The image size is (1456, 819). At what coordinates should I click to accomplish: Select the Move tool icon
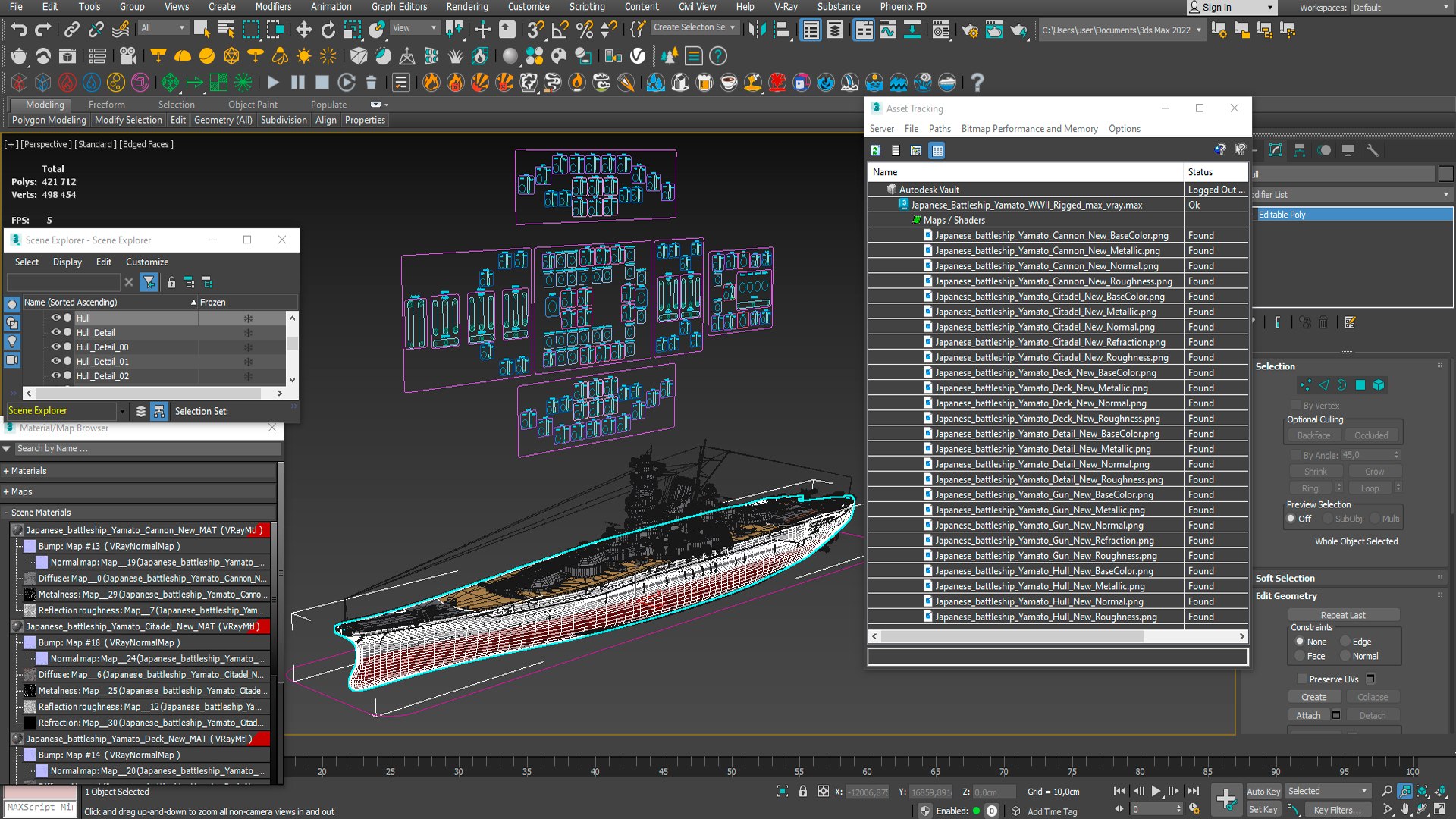[x=303, y=30]
